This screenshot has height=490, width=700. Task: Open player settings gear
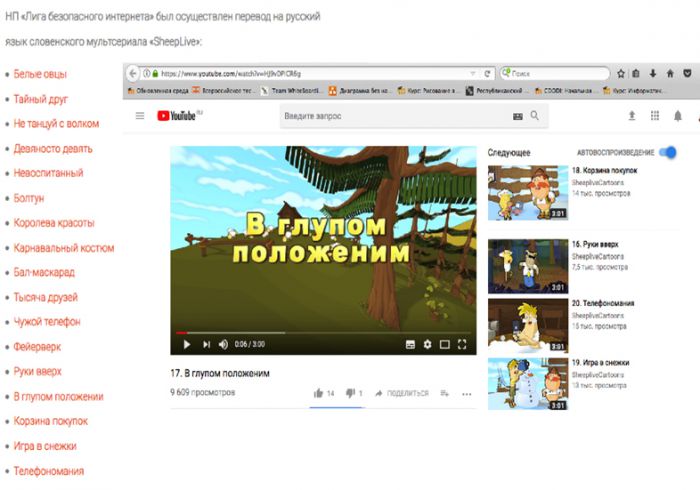(x=427, y=345)
